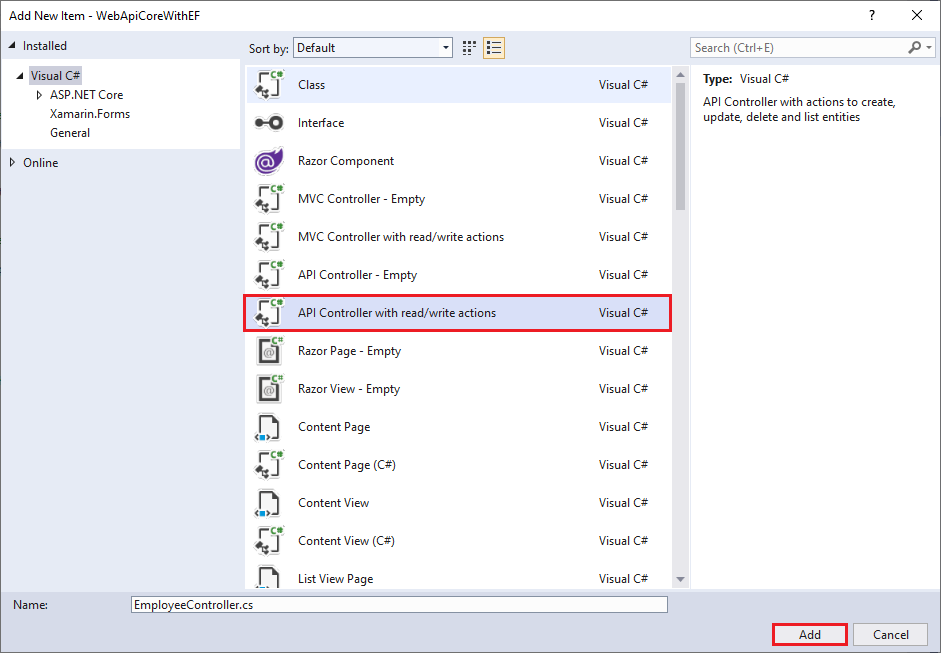Image resolution: width=941 pixels, height=653 pixels.
Task: Collapse the Installed section
Action: pyautogui.click(x=12, y=46)
